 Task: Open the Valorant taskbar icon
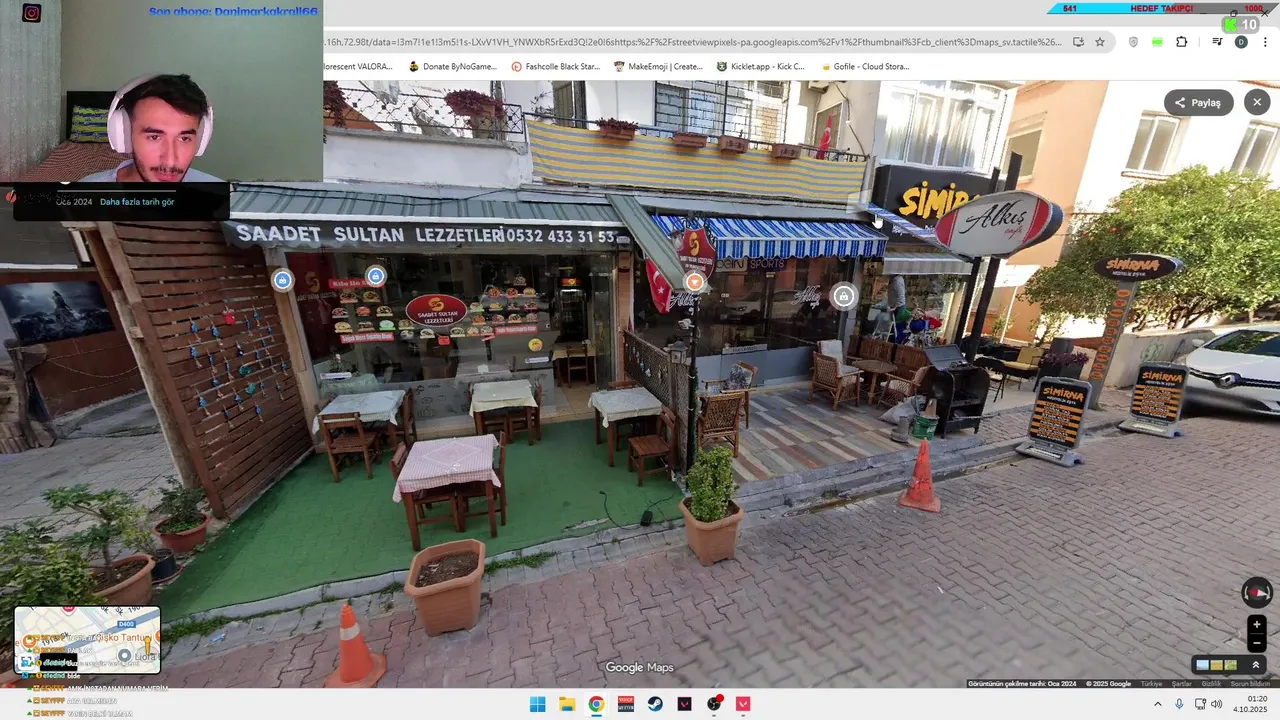point(685,704)
